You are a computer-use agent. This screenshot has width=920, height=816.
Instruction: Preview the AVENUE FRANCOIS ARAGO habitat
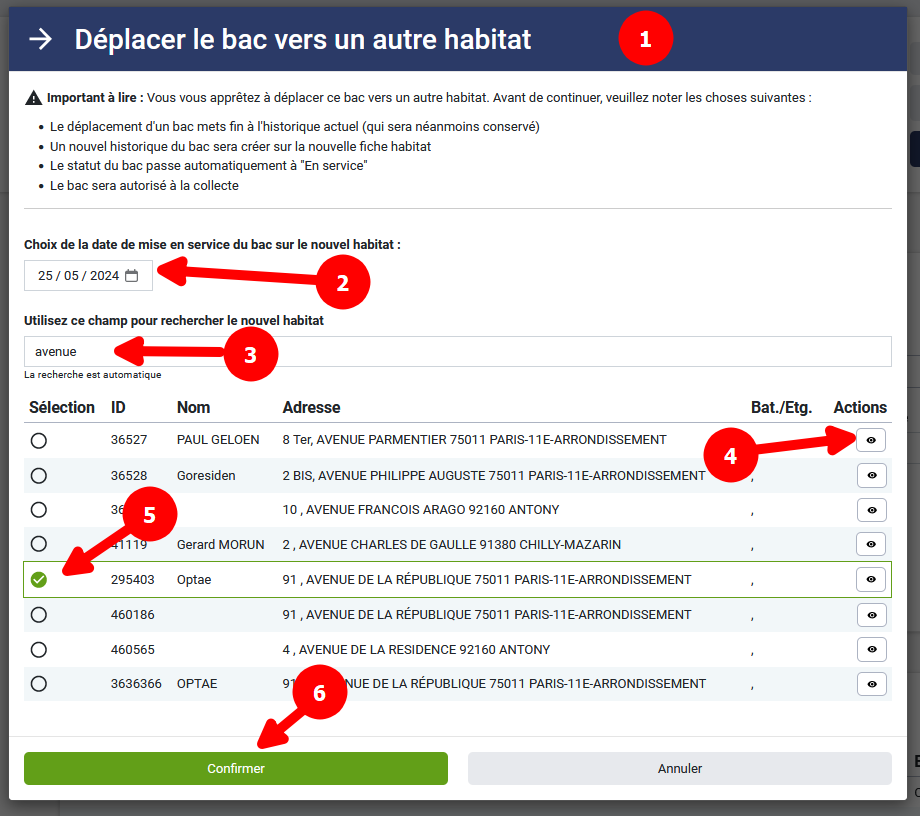[871, 510]
